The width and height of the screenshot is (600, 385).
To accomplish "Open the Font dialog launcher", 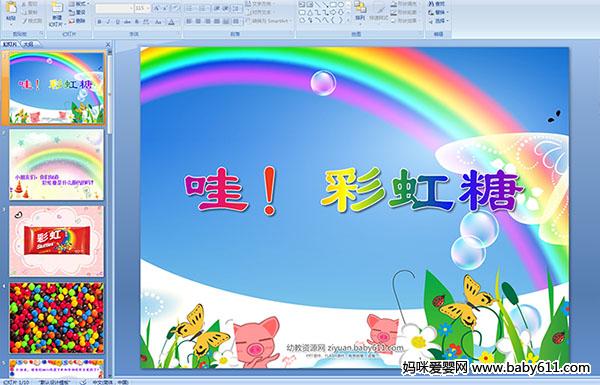I will (179, 34).
